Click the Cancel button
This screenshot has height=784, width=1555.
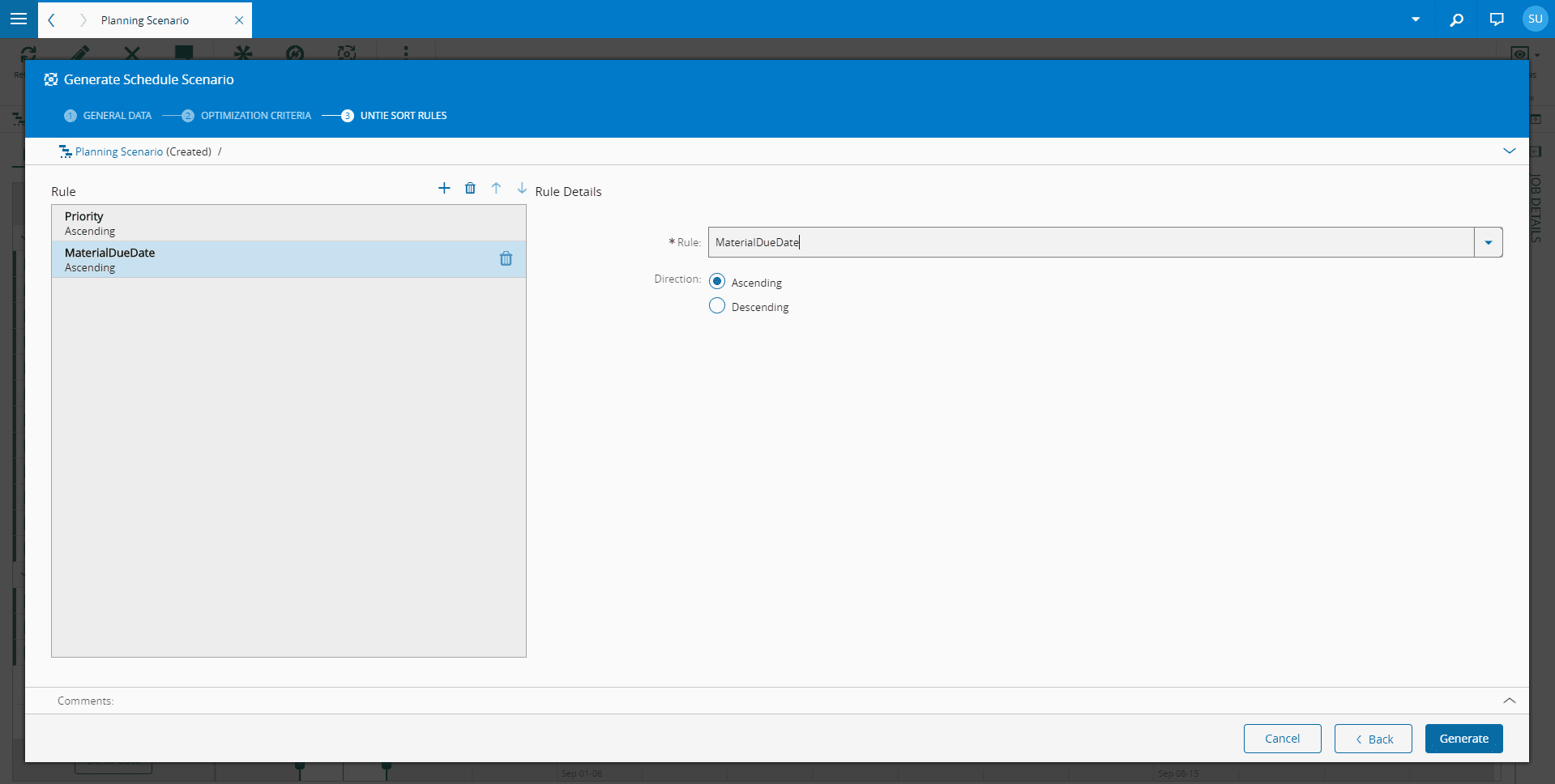click(x=1282, y=739)
